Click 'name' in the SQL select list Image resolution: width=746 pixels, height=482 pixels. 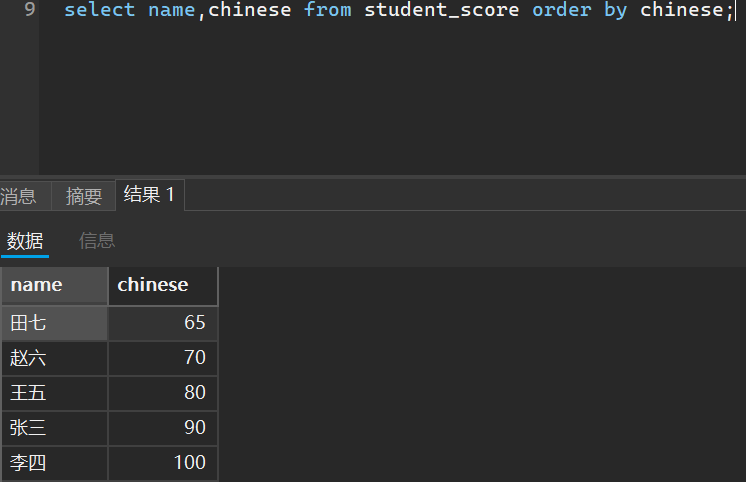(x=172, y=10)
